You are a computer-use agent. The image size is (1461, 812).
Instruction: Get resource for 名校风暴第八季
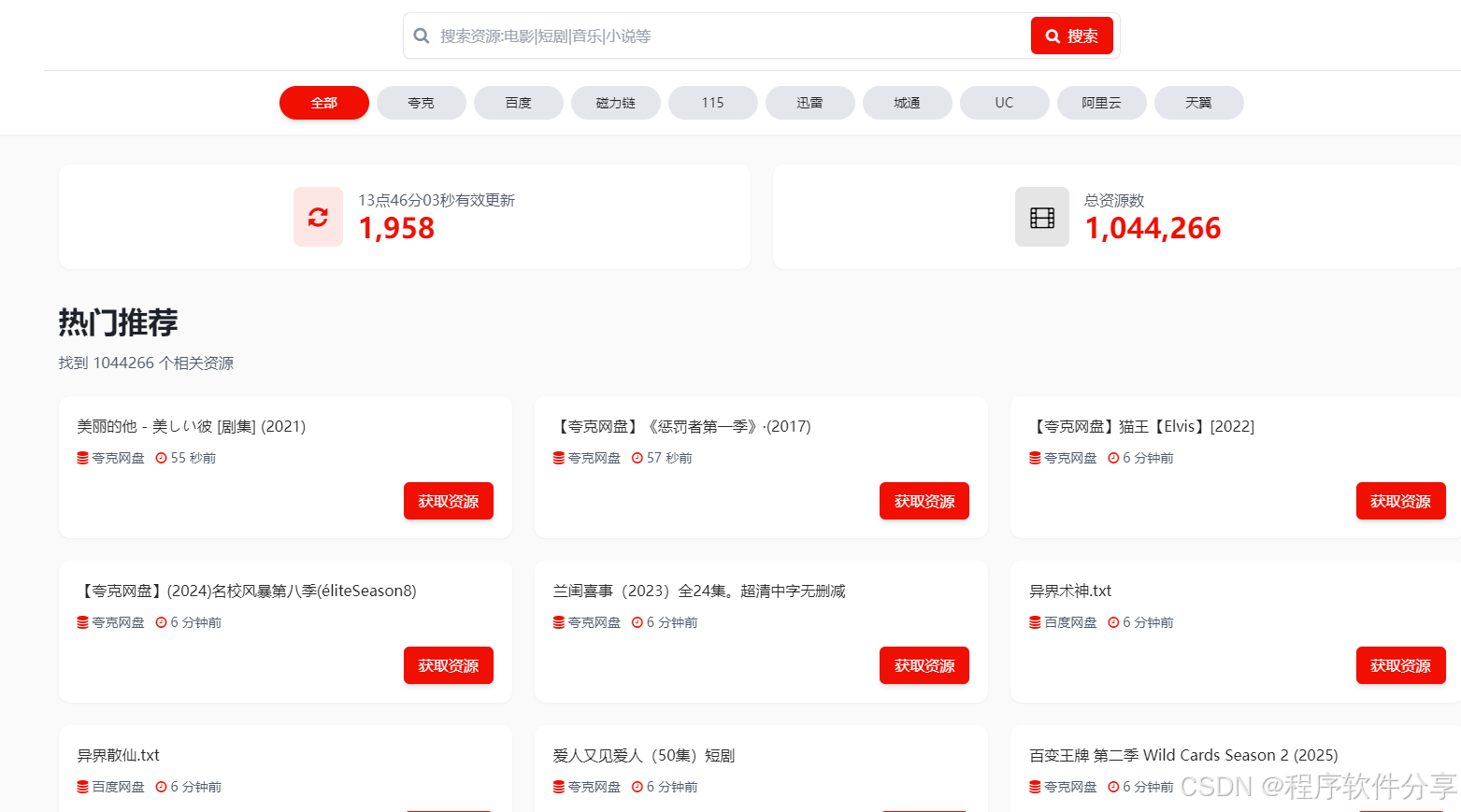pos(449,665)
